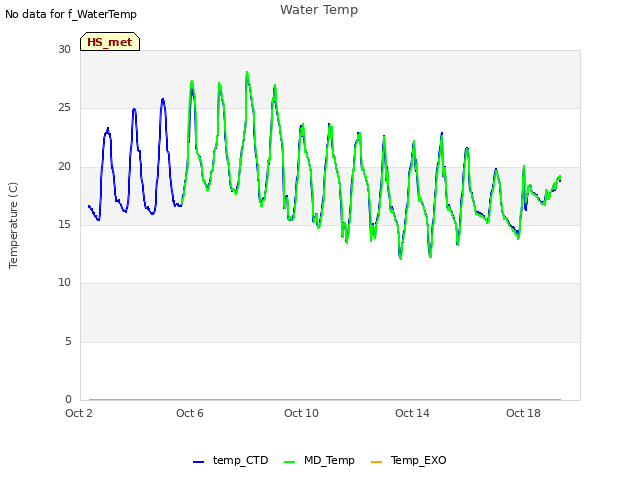
Task: Click the 15 y-axis tick label
Action: [64, 224]
